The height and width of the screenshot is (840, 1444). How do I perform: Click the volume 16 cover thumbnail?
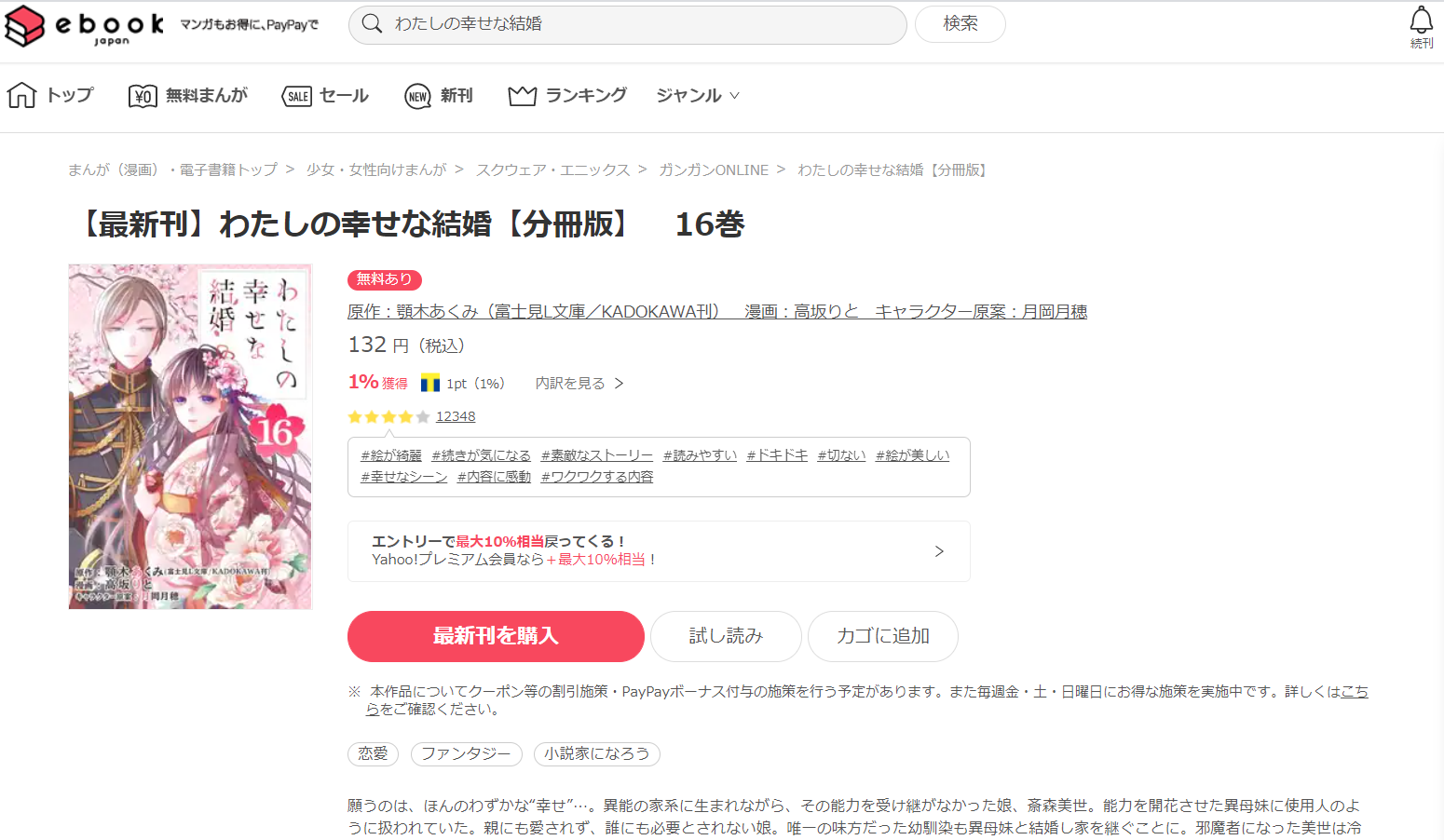[190, 437]
